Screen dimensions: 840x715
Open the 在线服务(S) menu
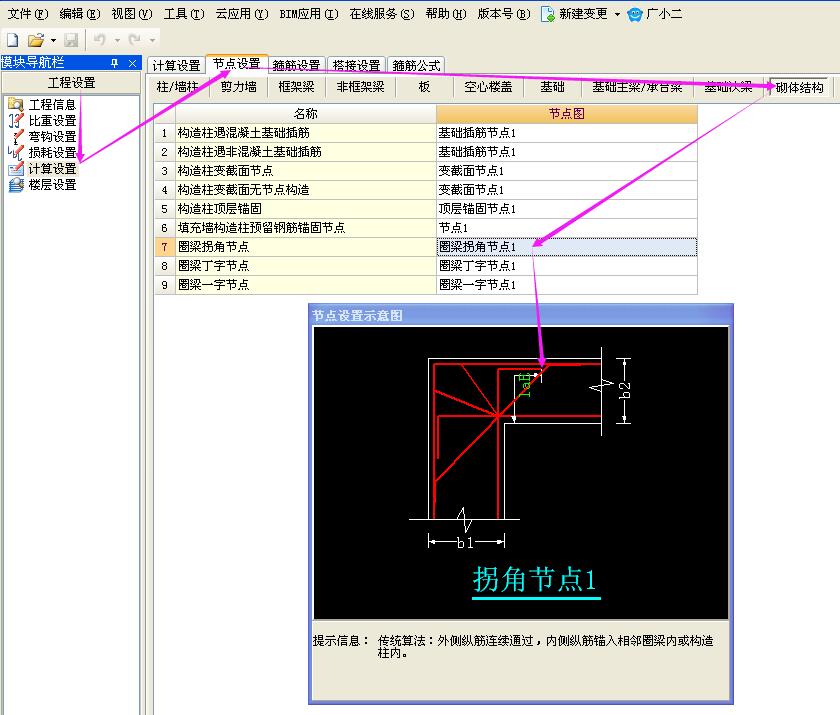pos(381,14)
